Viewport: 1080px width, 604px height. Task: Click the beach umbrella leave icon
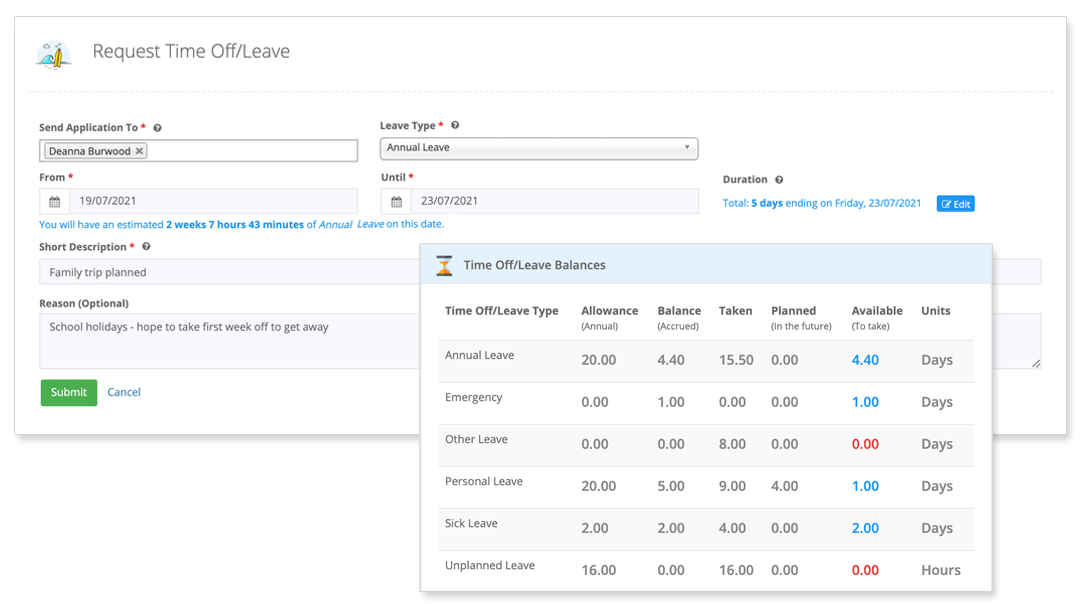click(x=53, y=53)
